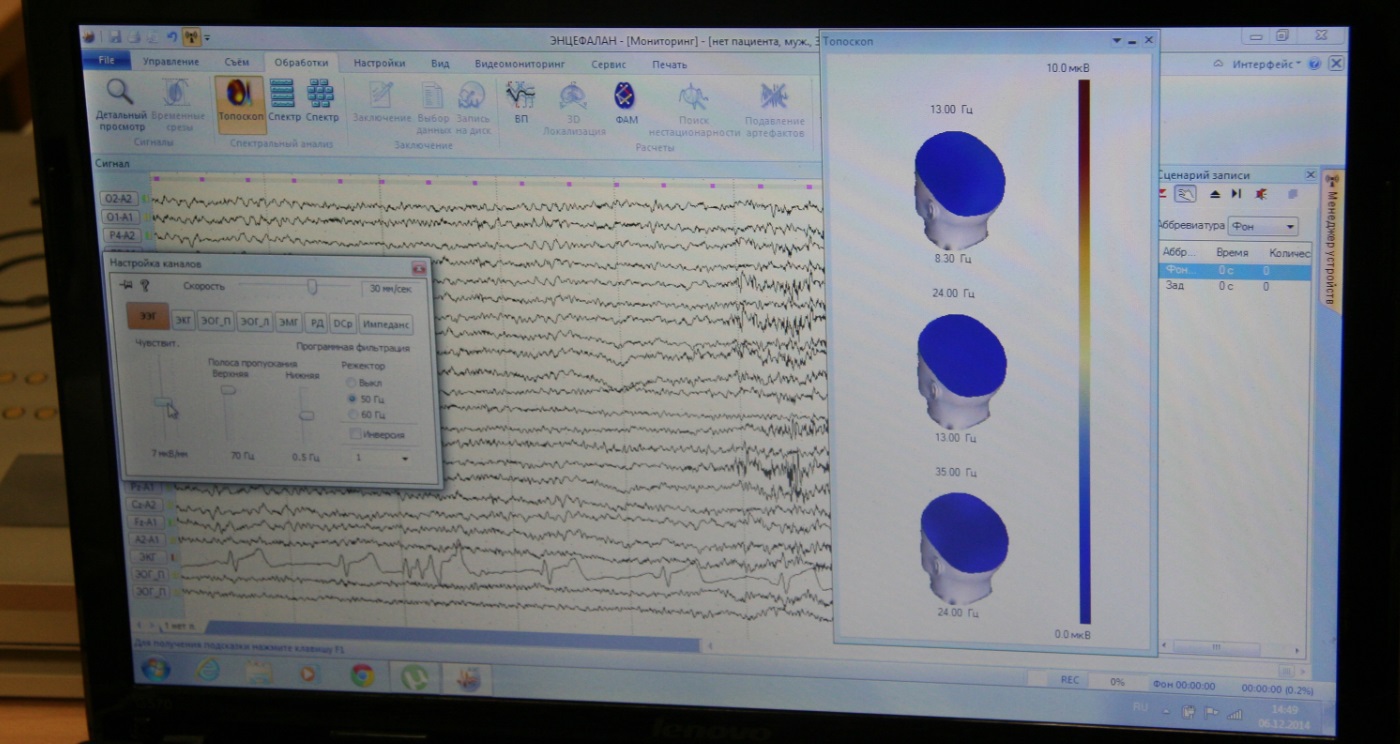The height and width of the screenshot is (744, 1400).
Task: Click the Скорость speed slider handle
Action: (x=312, y=287)
